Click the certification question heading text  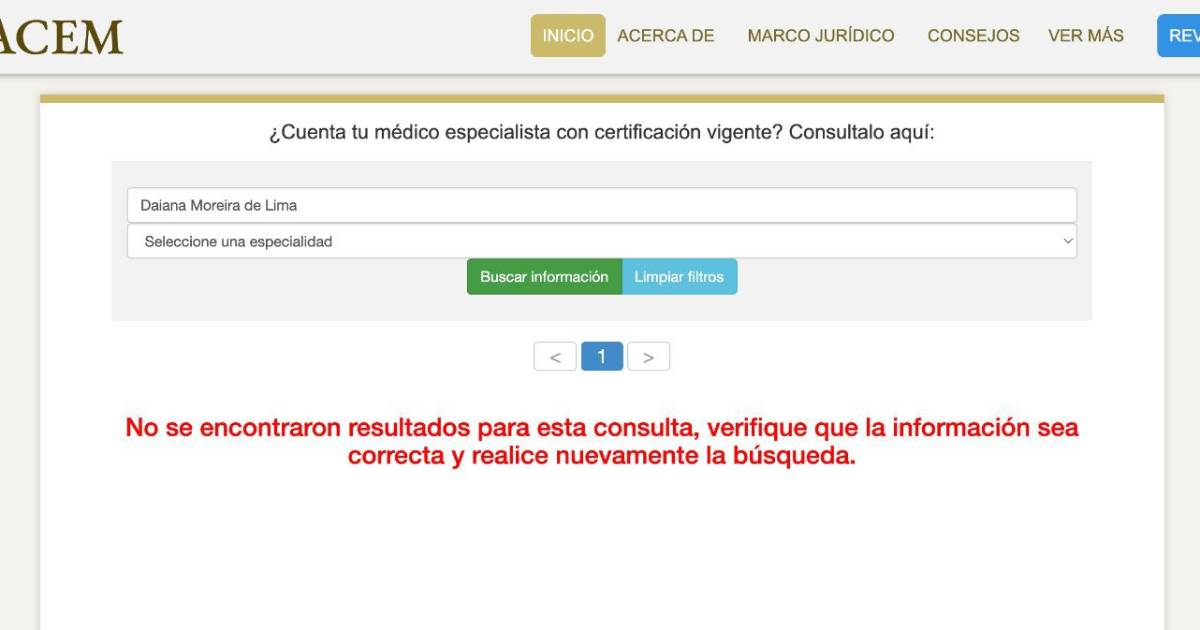tap(601, 133)
